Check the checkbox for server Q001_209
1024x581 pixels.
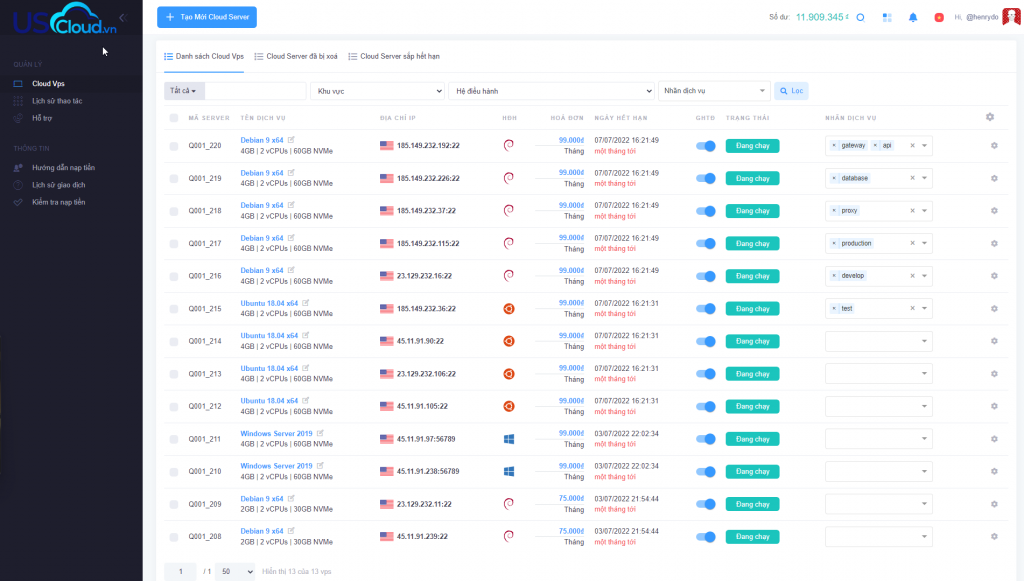(x=174, y=505)
